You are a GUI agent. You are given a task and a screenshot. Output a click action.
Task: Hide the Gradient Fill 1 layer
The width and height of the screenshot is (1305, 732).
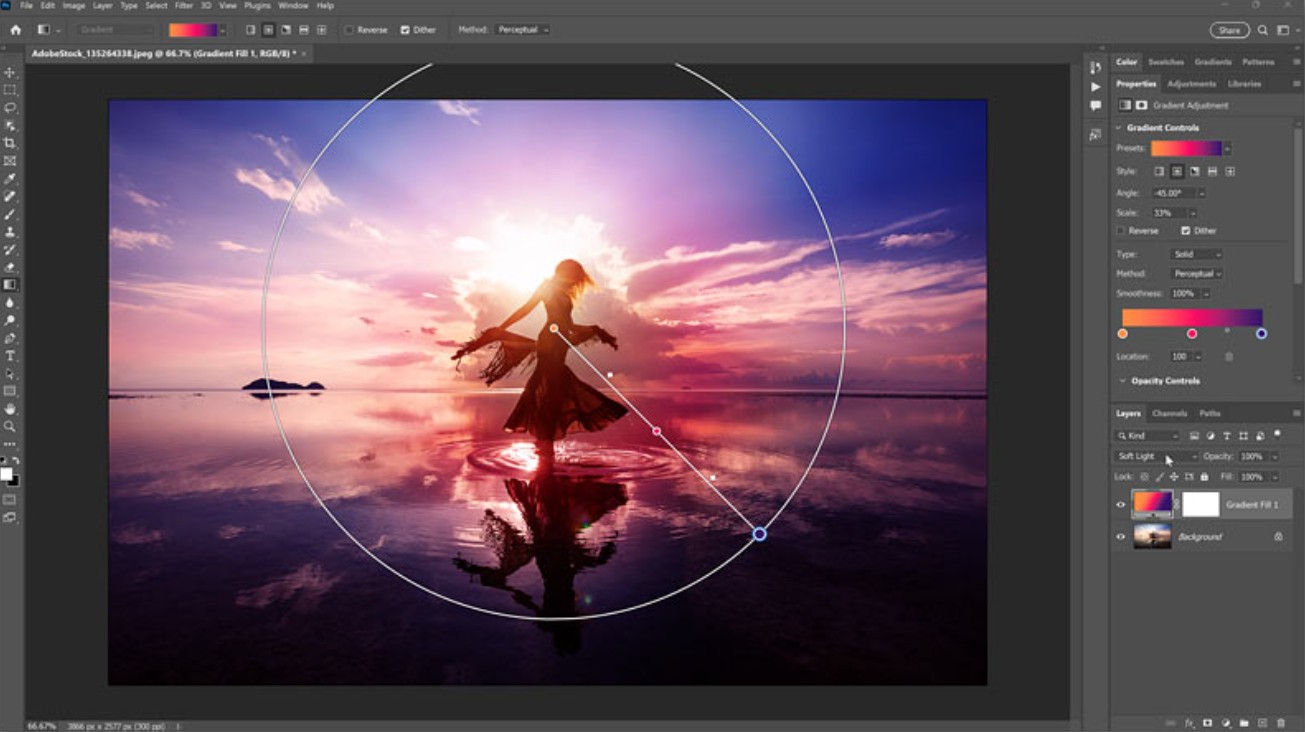1120,505
